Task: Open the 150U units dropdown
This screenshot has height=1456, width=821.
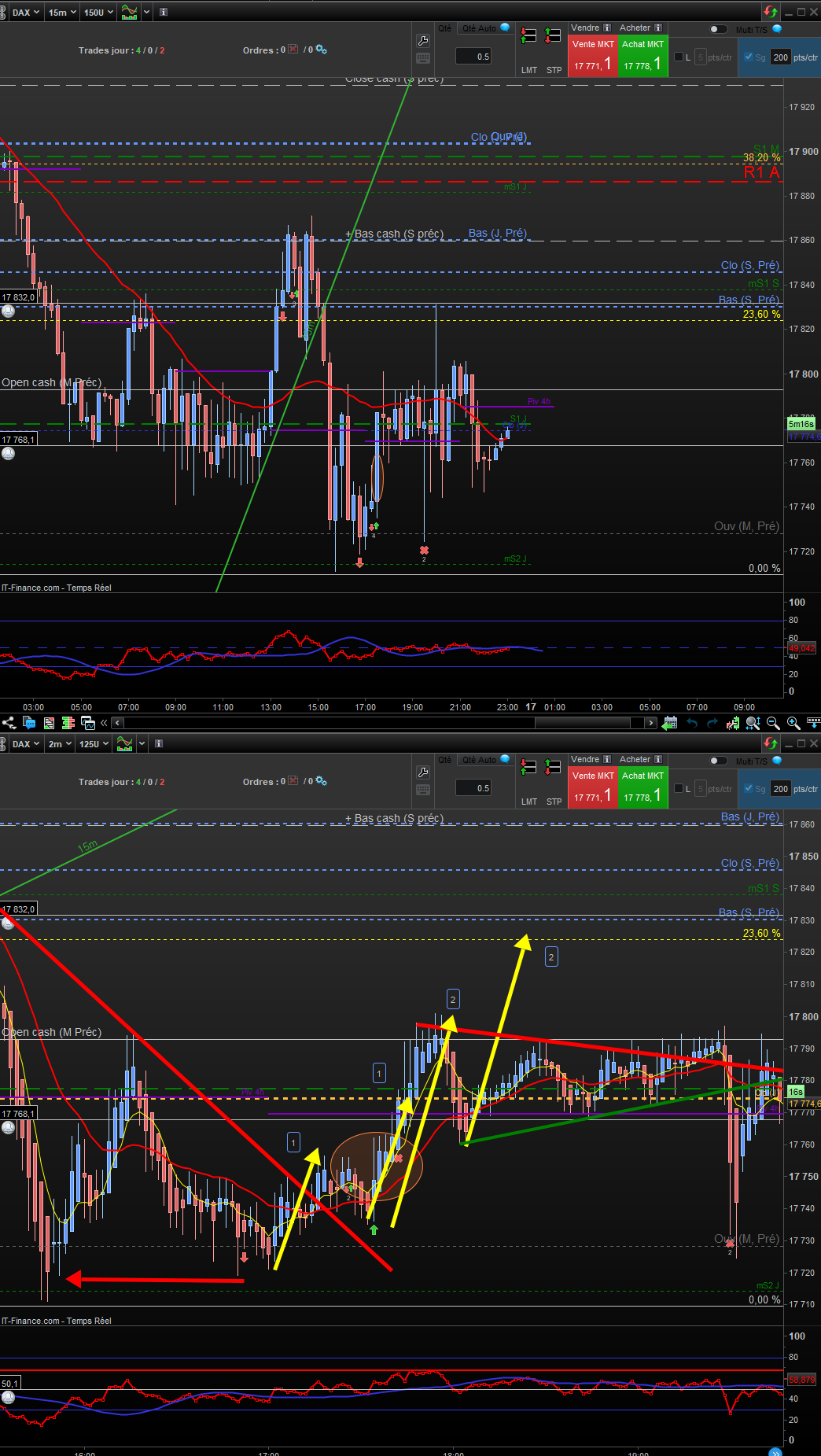Action: click(98, 12)
